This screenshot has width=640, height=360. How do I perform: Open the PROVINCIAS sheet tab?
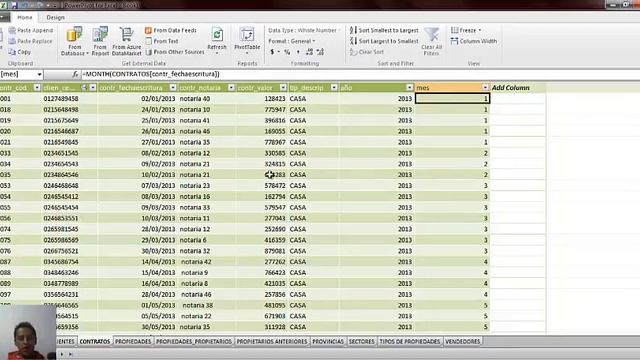click(x=328, y=341)
